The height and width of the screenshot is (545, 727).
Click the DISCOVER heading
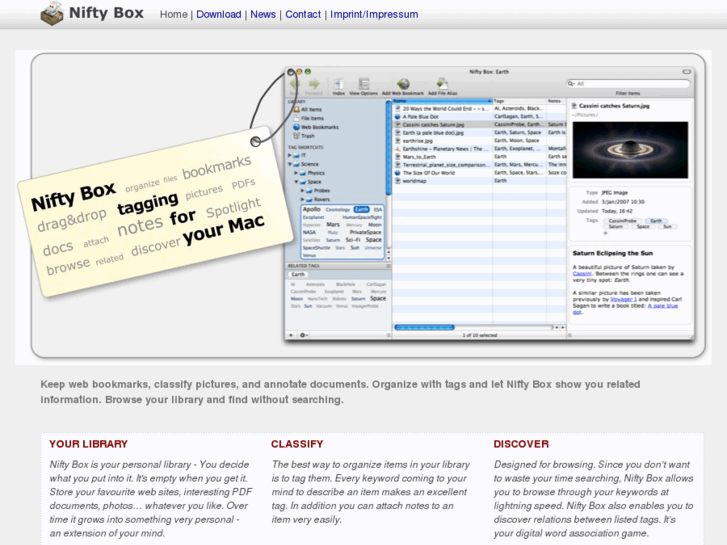point(521,444)
